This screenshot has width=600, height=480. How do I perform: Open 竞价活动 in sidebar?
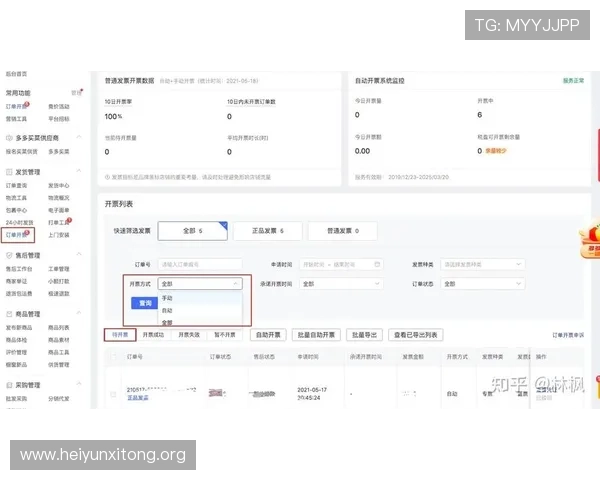pos(59,106)
